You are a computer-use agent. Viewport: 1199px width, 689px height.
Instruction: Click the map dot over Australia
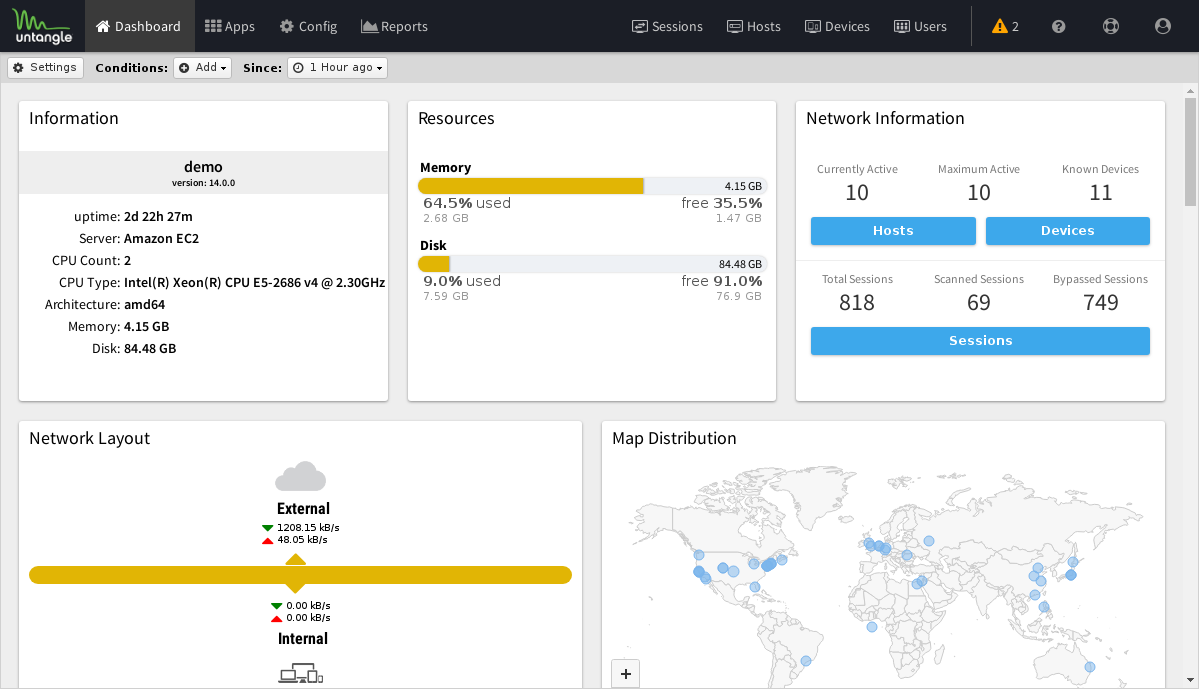click(x=1090, y=667)
